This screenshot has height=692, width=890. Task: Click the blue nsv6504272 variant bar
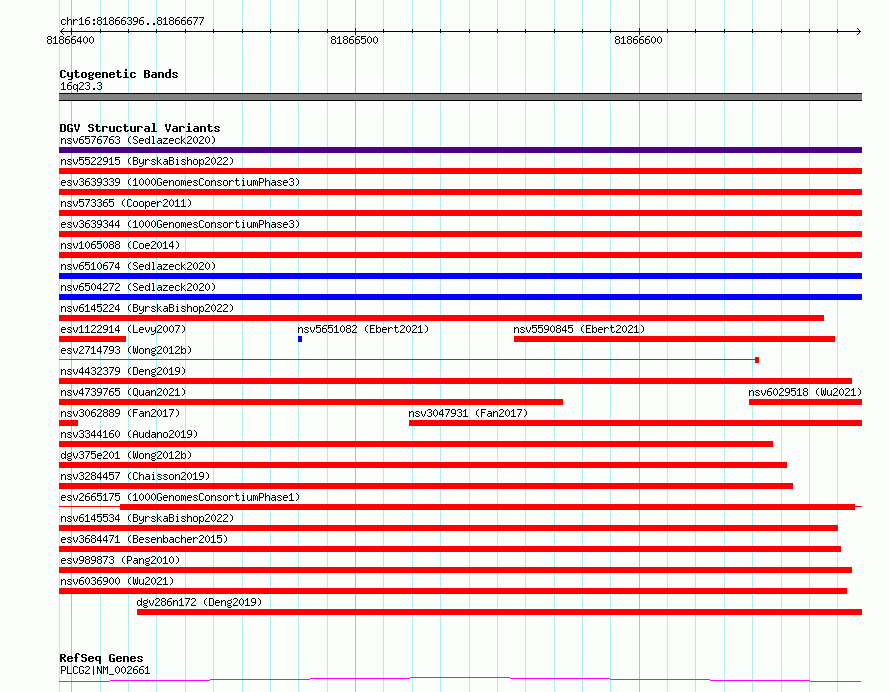(460, 297)
